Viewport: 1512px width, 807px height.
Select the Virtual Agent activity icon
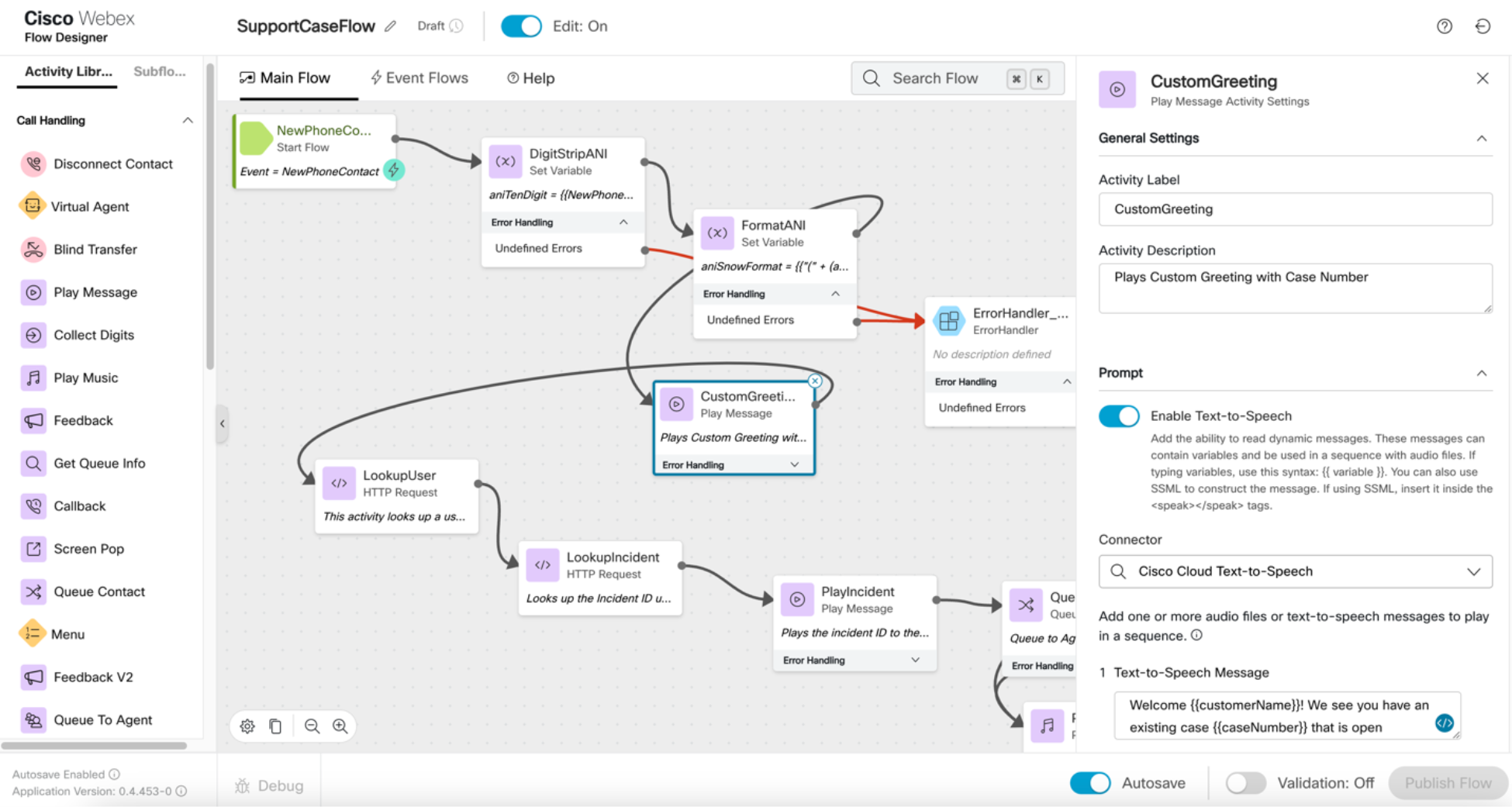tap(33, 206)
